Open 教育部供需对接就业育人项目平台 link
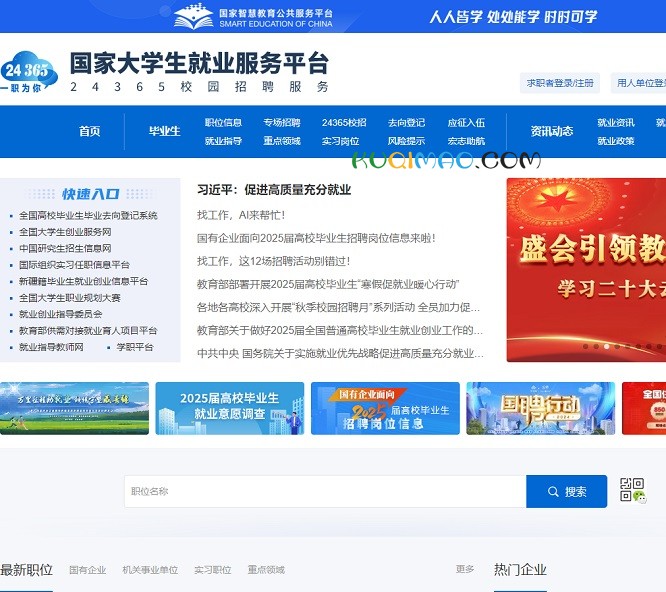Viewport: 666px width, 592px height. (x=88, y=331)
